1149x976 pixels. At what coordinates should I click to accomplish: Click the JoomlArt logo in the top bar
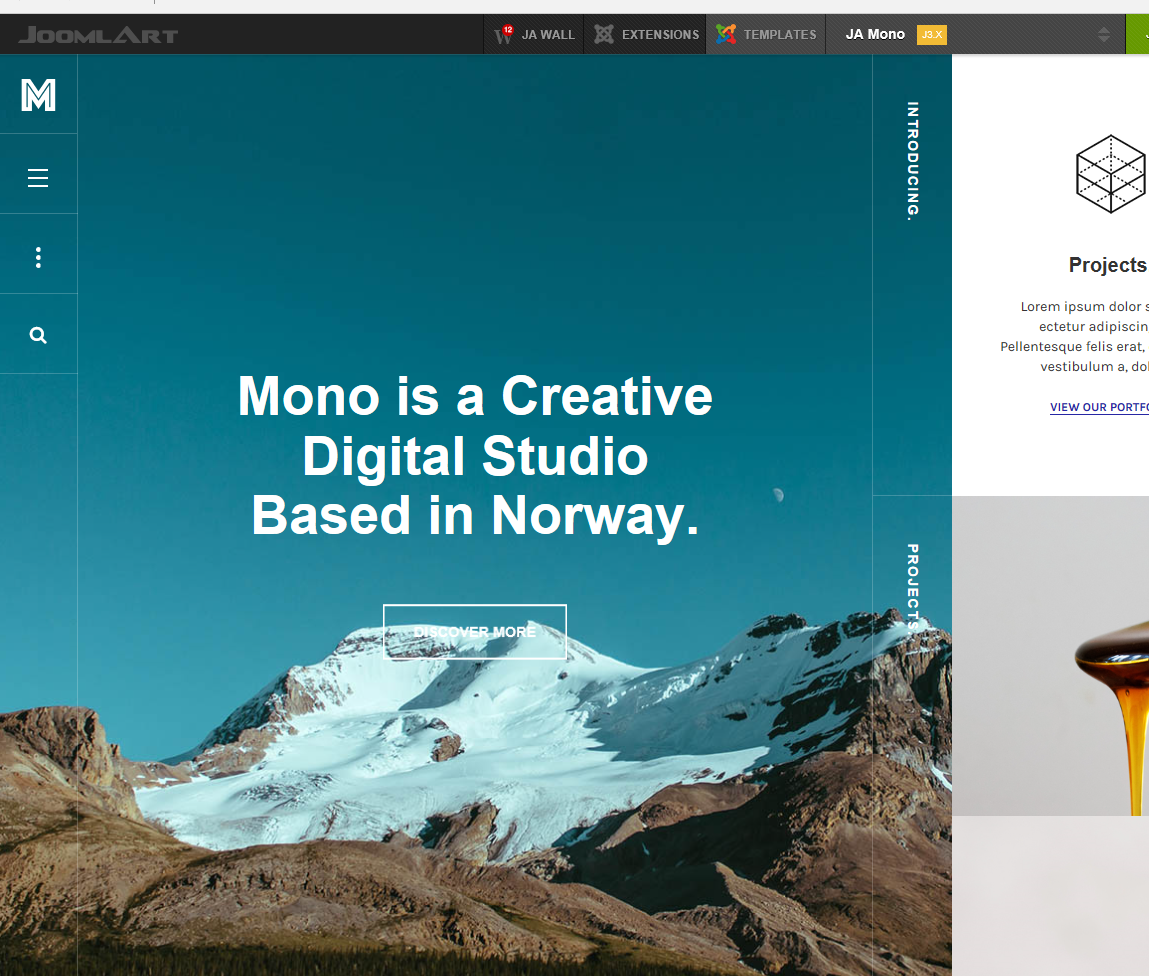click(98, 35)
